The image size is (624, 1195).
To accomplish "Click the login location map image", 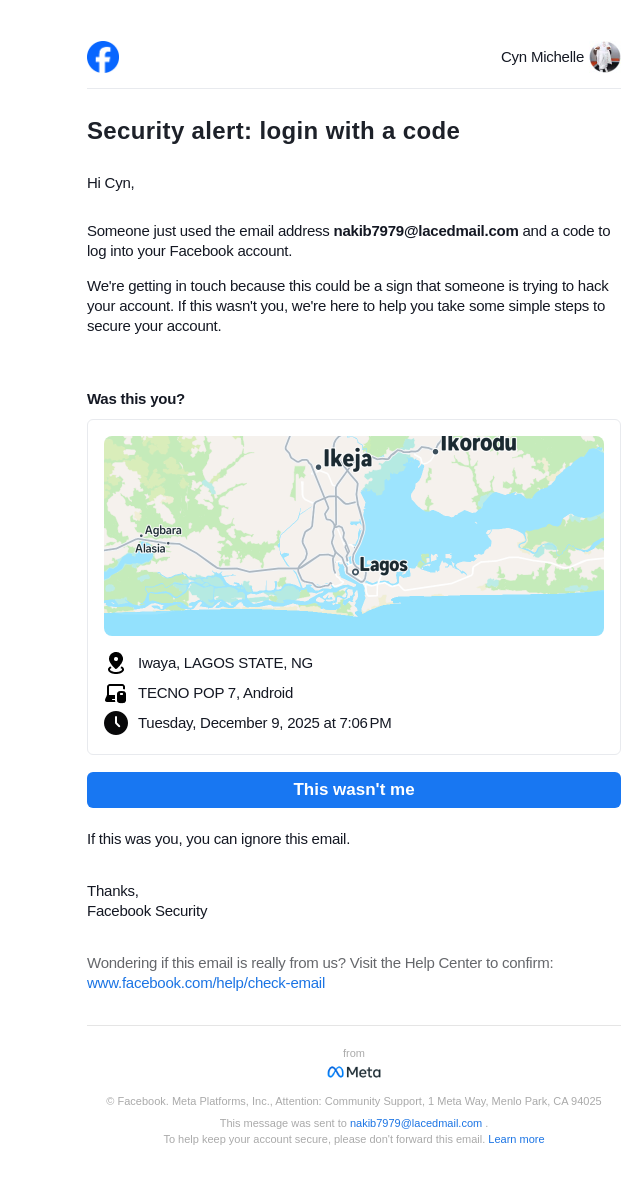I will [x=354, y=535].
